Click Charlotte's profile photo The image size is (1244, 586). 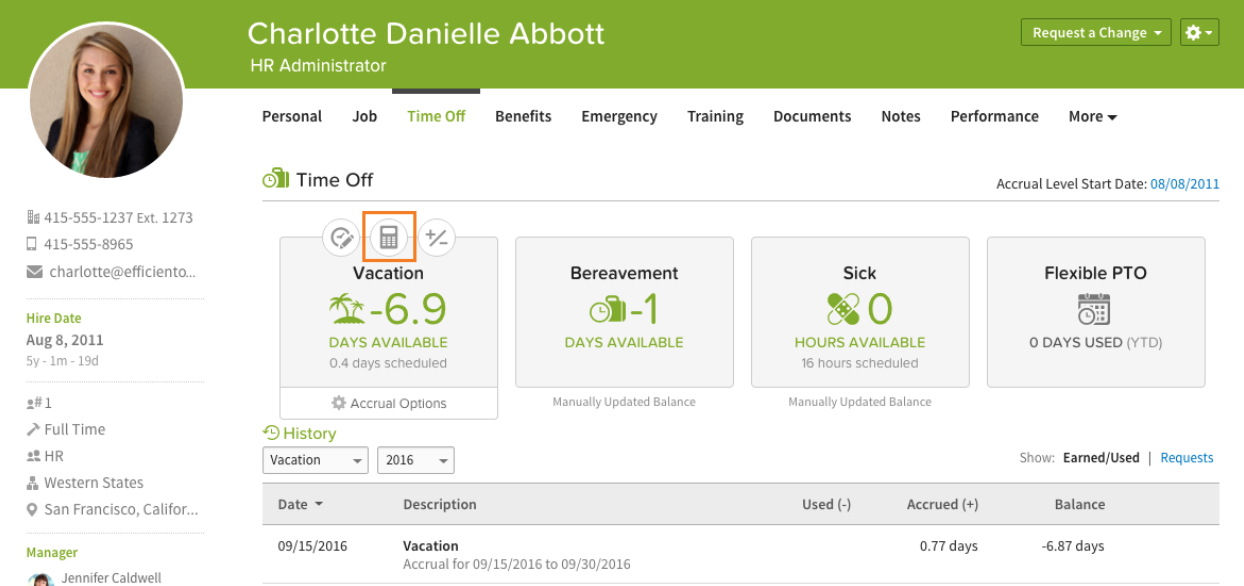(x=106, y=100)
